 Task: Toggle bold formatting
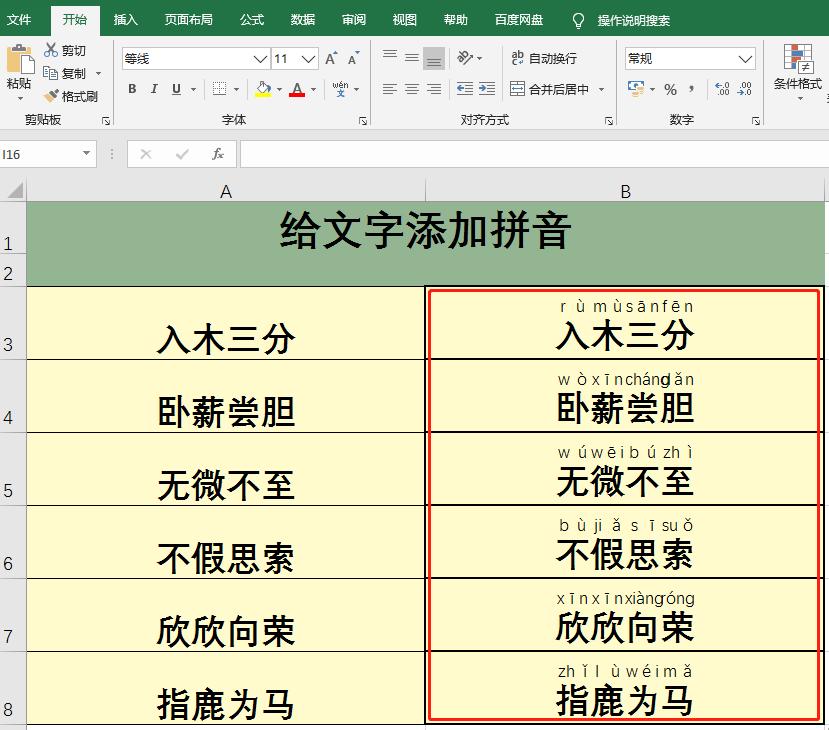pyautogui.click(x=132, y=88)
